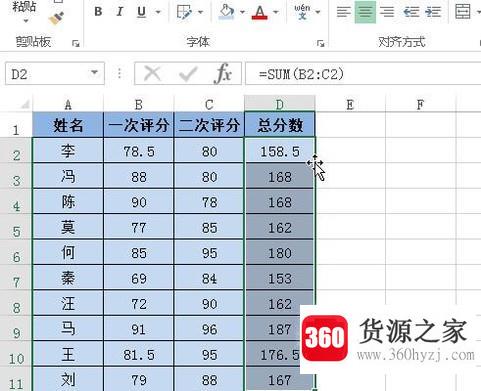Select row 1 header

(16, 126)
